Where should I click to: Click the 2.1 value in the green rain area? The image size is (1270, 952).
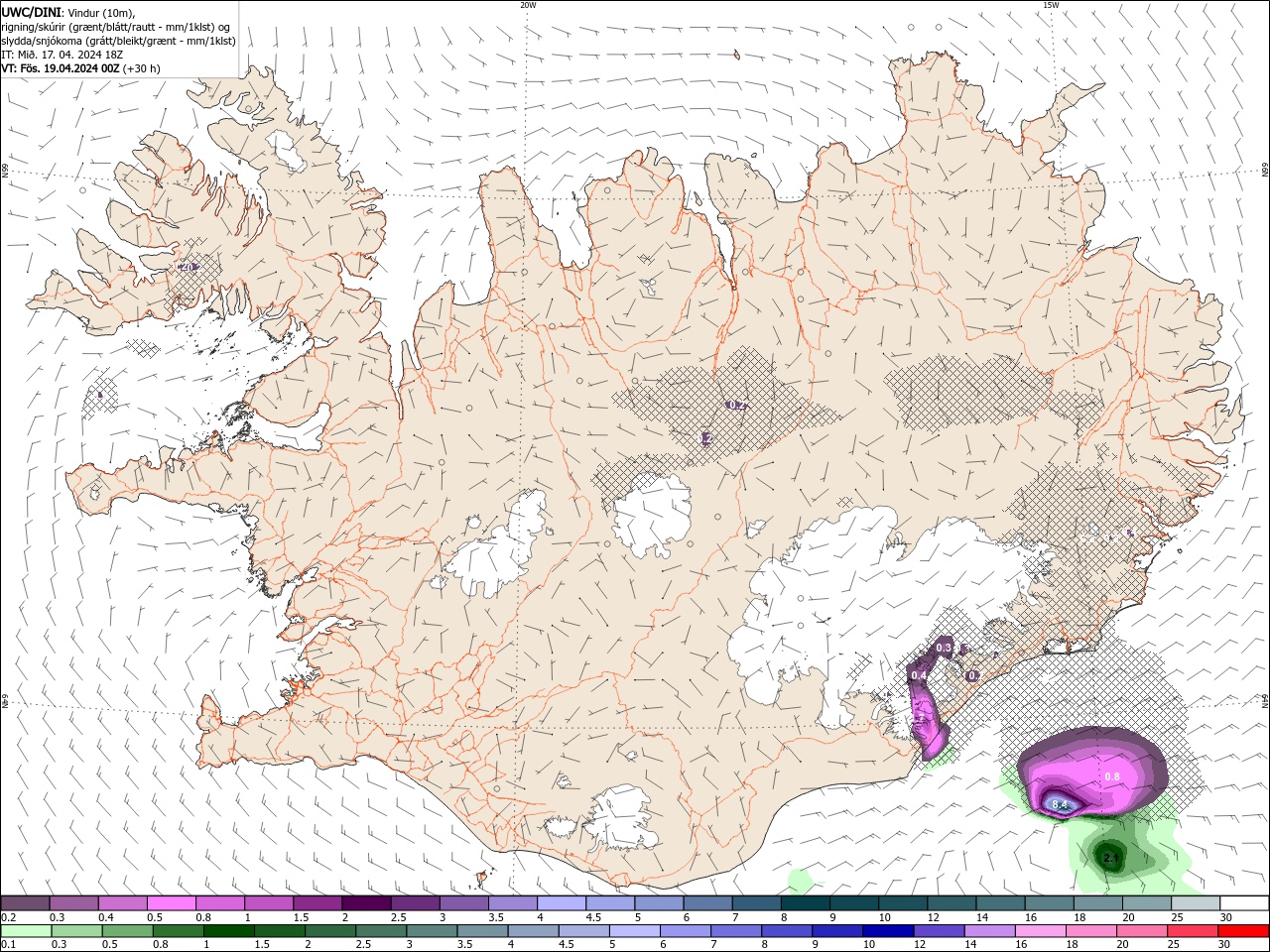point(1110,858)
